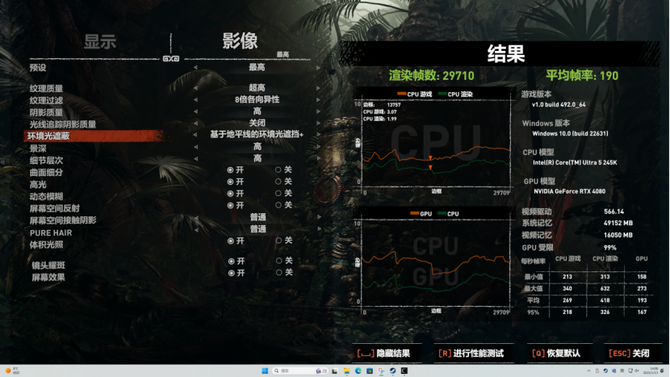The width and height of the screenshot is (670, 377).
Task: Click the Steam icon in the system tray
Action: click(605, 371)
